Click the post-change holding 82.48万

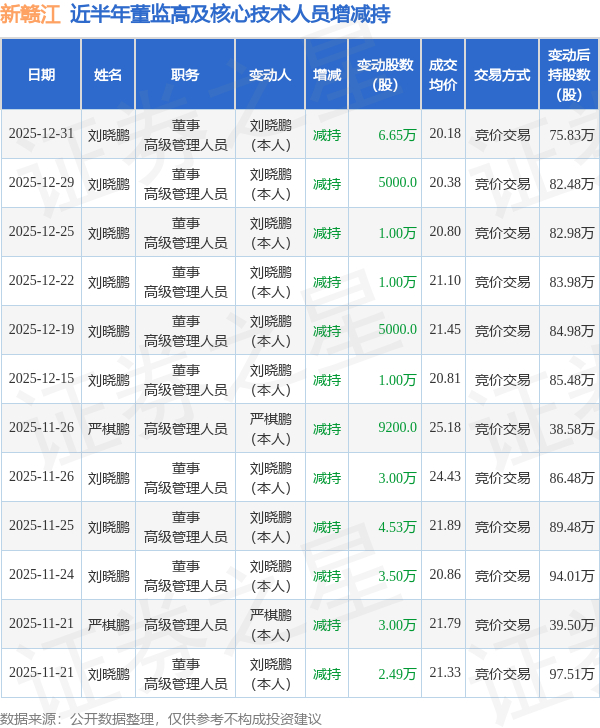coord(572,184)
